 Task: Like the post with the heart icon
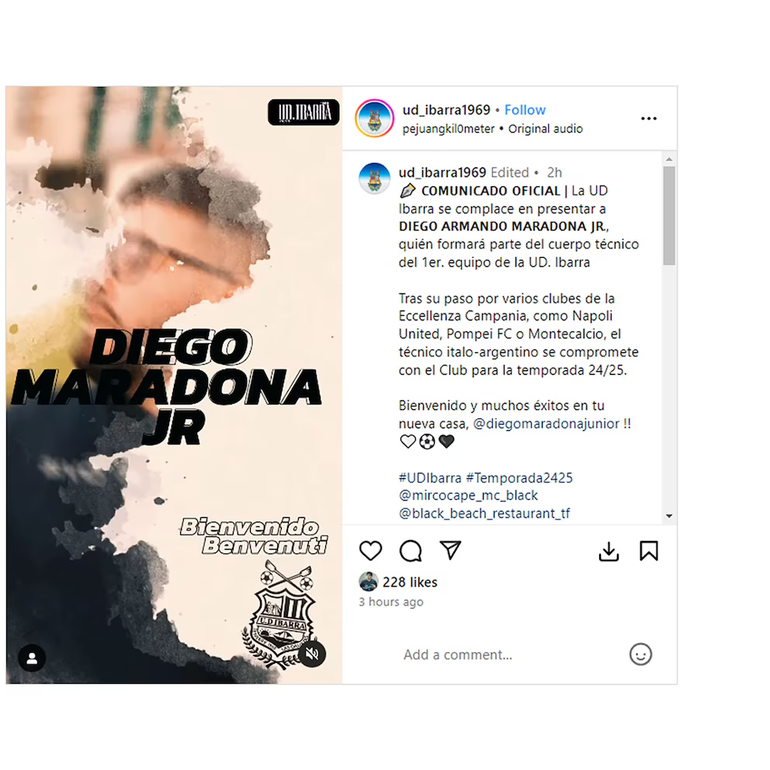click(x=370, y=550)
